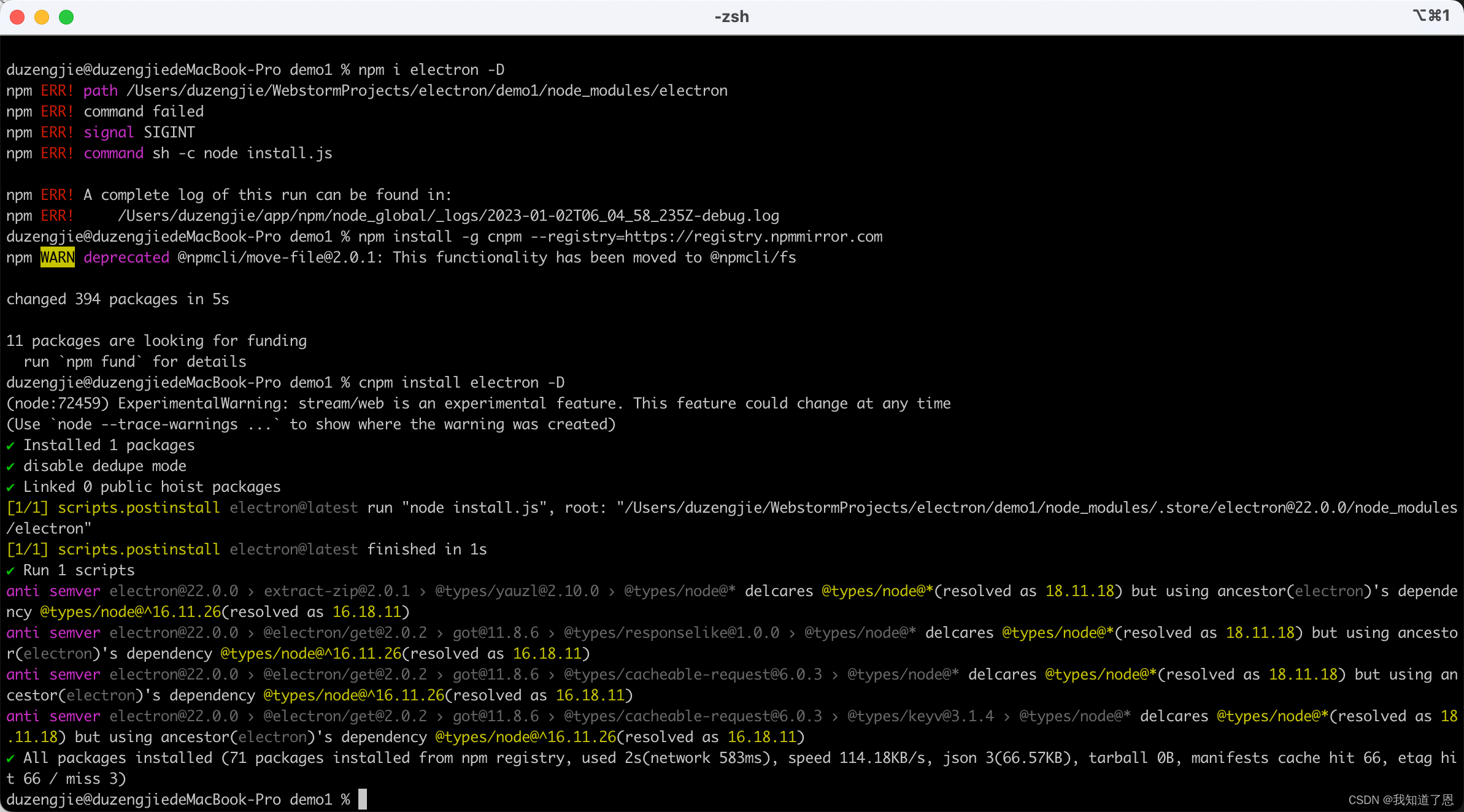Screen dimensions: 1464x812
Task: Click the ⌥⌘1 shortcut indicator
Action: pyautogui.click(x=1431, y=15)
